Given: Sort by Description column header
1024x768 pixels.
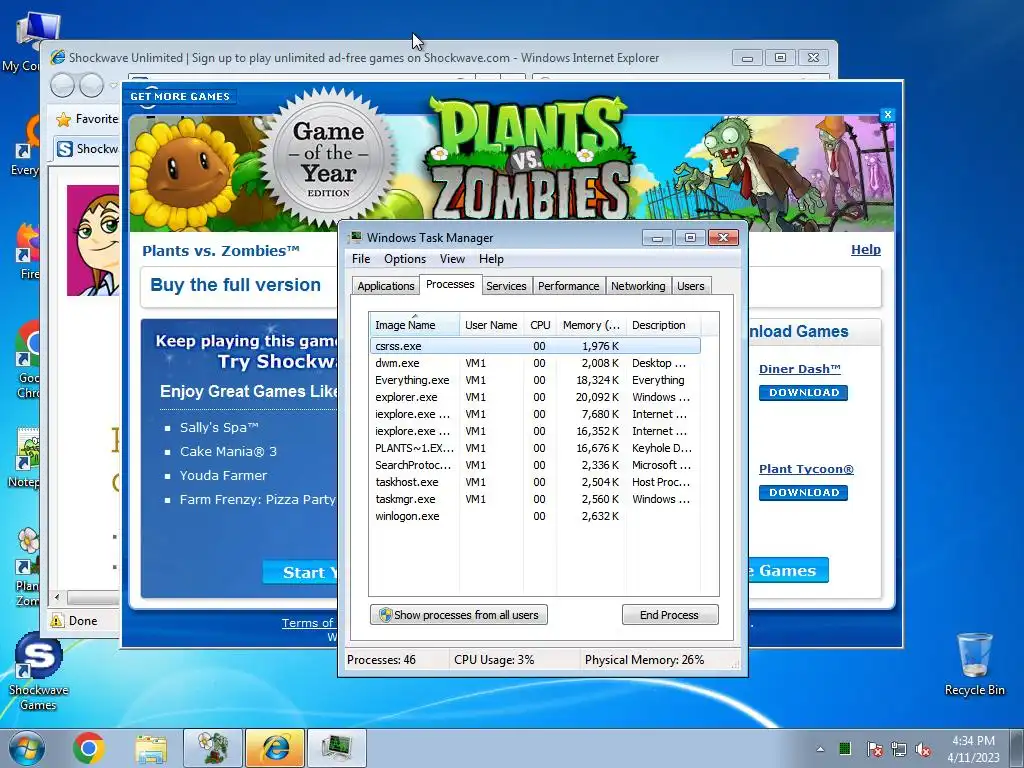Looking at the screenshot, I should (x=663, y=325).
